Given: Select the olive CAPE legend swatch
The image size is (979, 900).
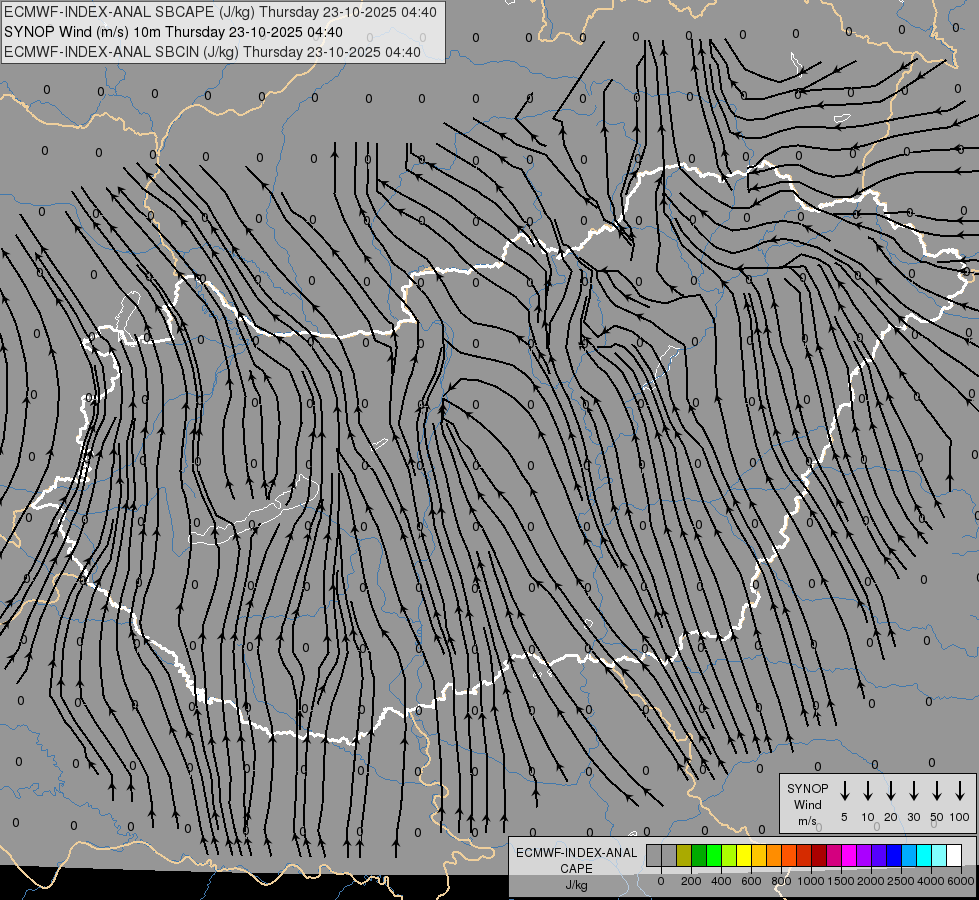Looking at the screenshot, I should pos(684,855).
